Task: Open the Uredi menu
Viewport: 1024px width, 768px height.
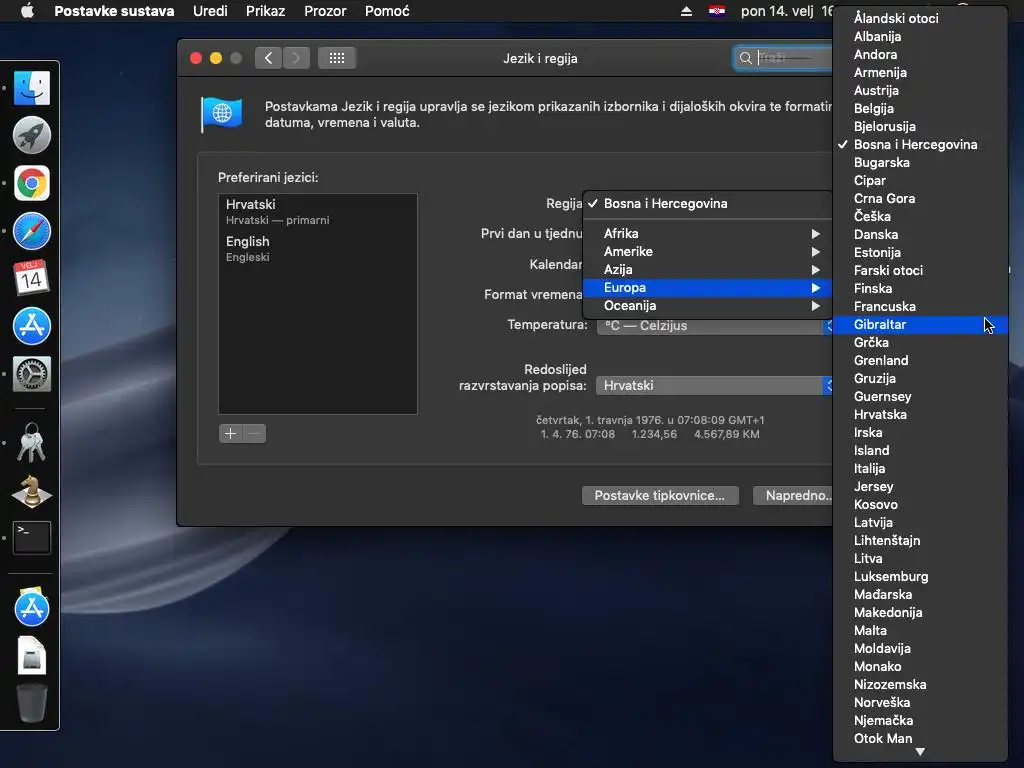Action: click(x=210, y=11)
